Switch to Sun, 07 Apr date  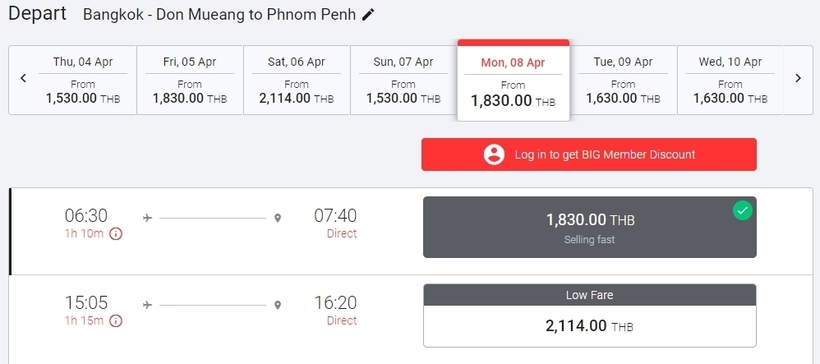coord(403,80)
